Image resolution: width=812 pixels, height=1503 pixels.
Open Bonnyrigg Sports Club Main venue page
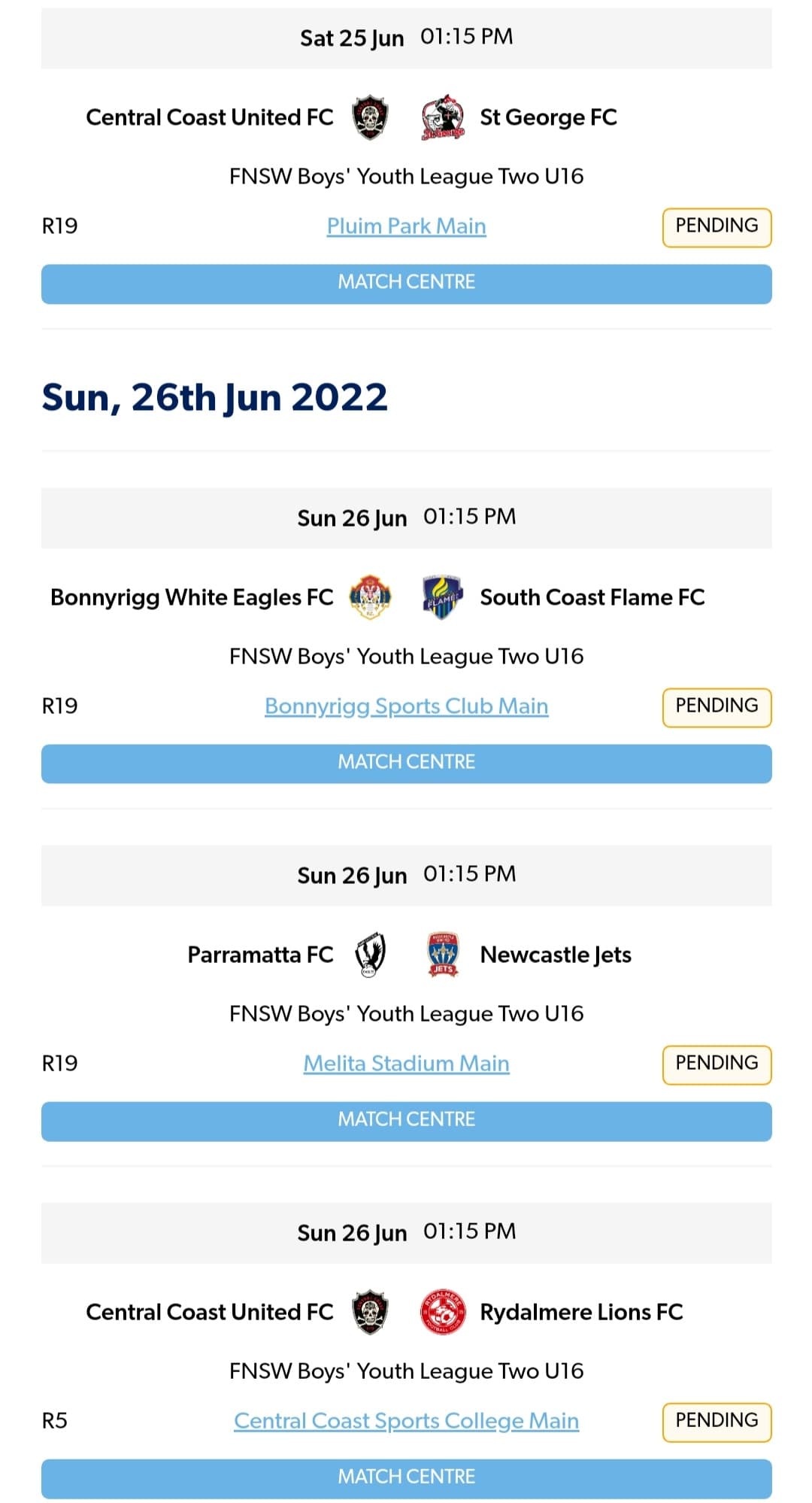(406, 706)
